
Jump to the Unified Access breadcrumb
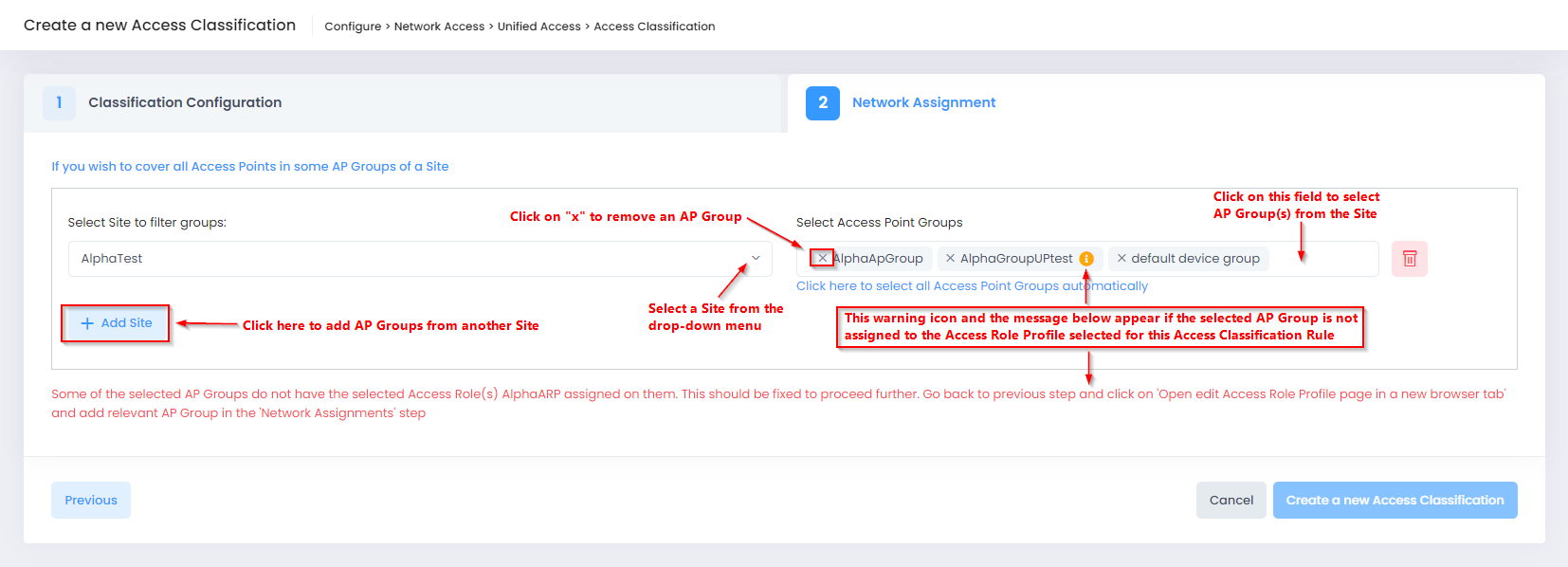(538, 27)
